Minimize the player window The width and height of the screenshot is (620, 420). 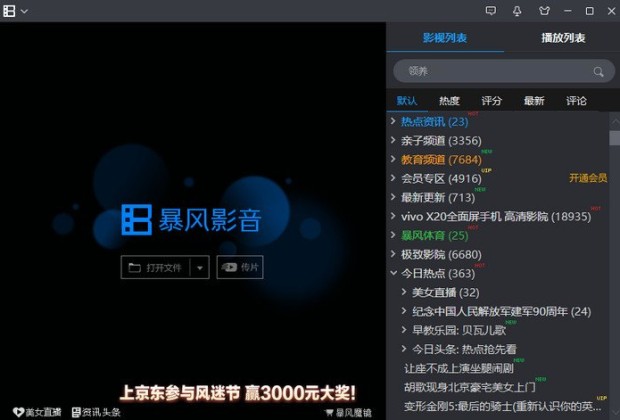pos(568,11)
